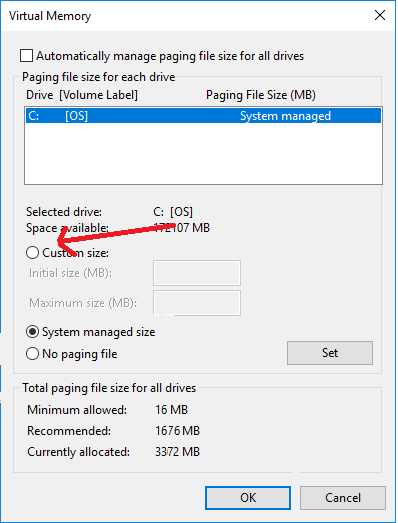Close the Virtual Memory window
Screen dimensions: 398x523
[380, 15]
